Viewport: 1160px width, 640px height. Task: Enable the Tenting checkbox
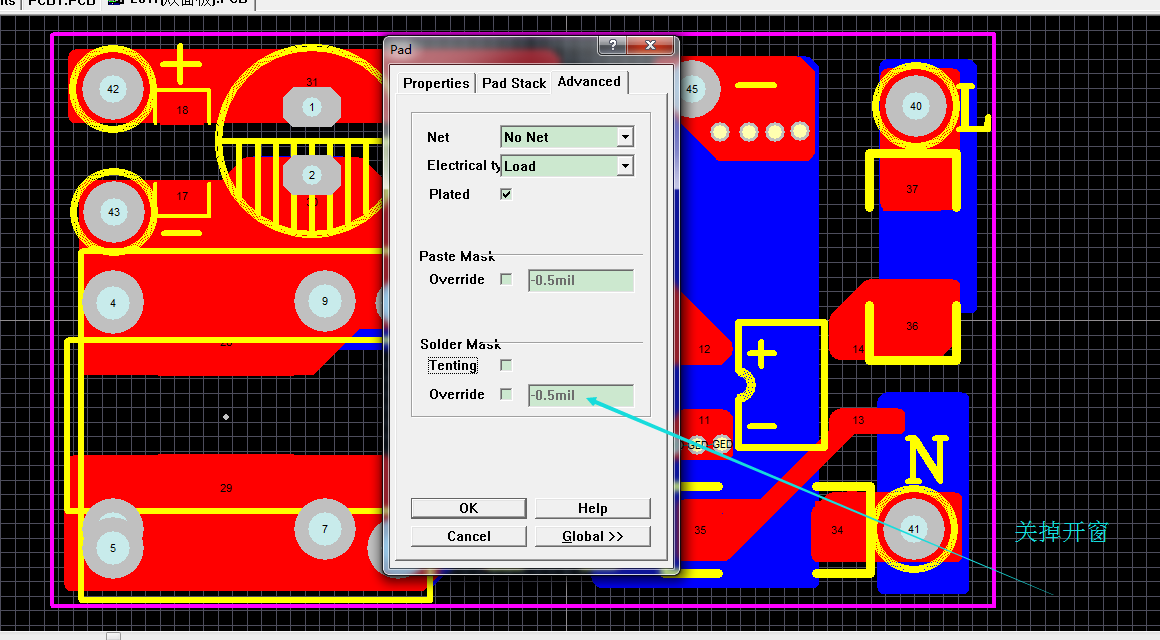(506, 365)
